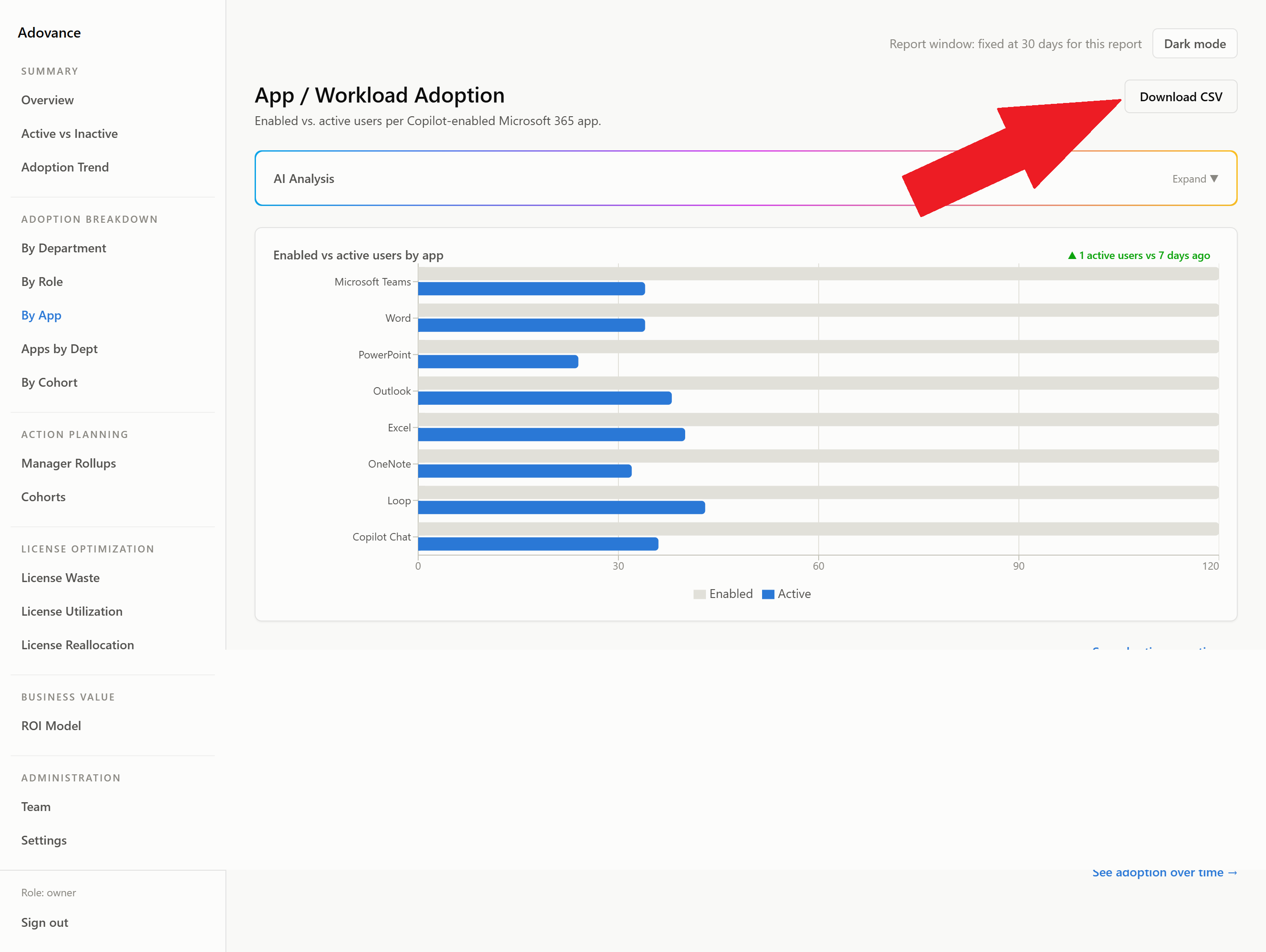The image size is (1266, 952).
Task: Click '1 active users vs 7 days ago'
Action: point(1144,256)
